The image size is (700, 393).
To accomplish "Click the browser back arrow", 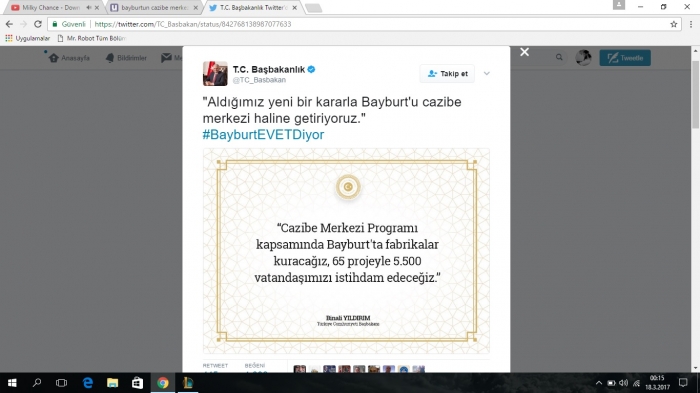I will coord(9,24).
